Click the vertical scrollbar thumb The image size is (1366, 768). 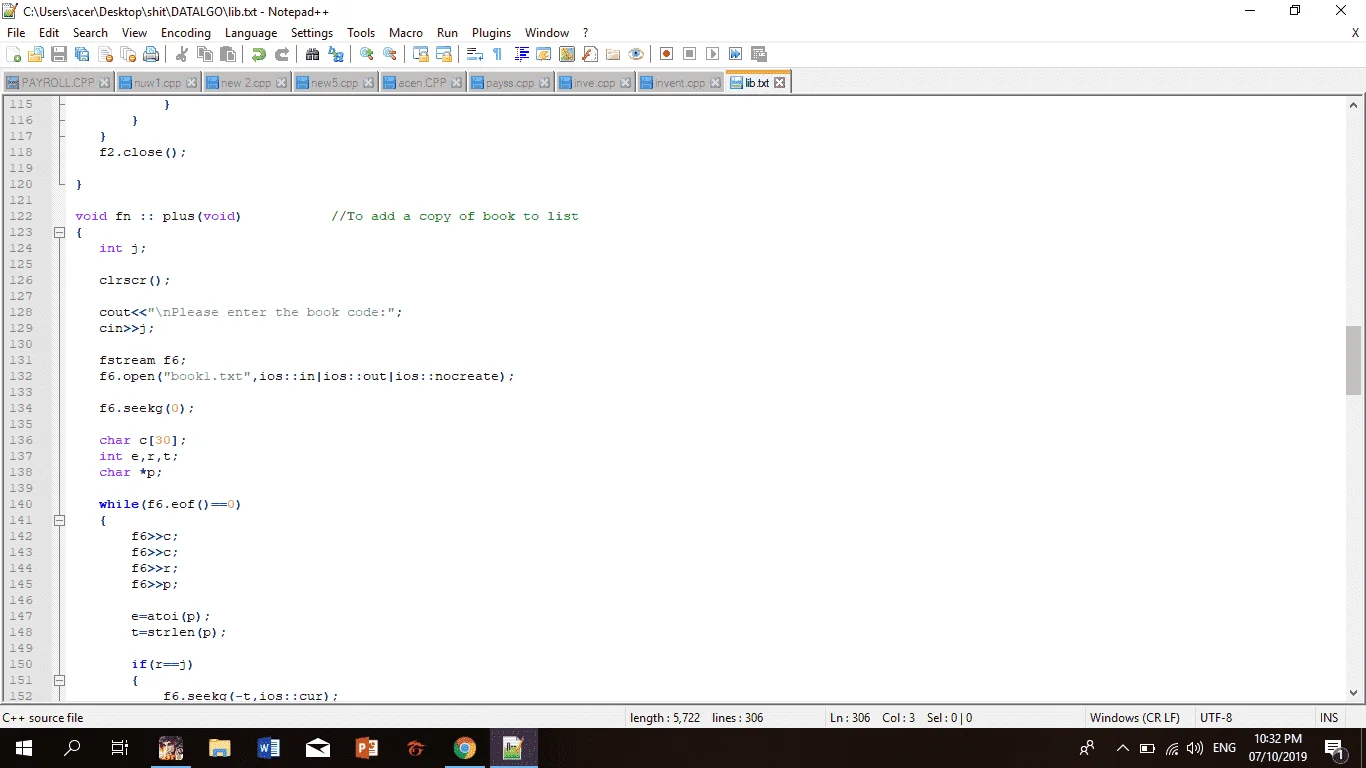(1354, 360)
